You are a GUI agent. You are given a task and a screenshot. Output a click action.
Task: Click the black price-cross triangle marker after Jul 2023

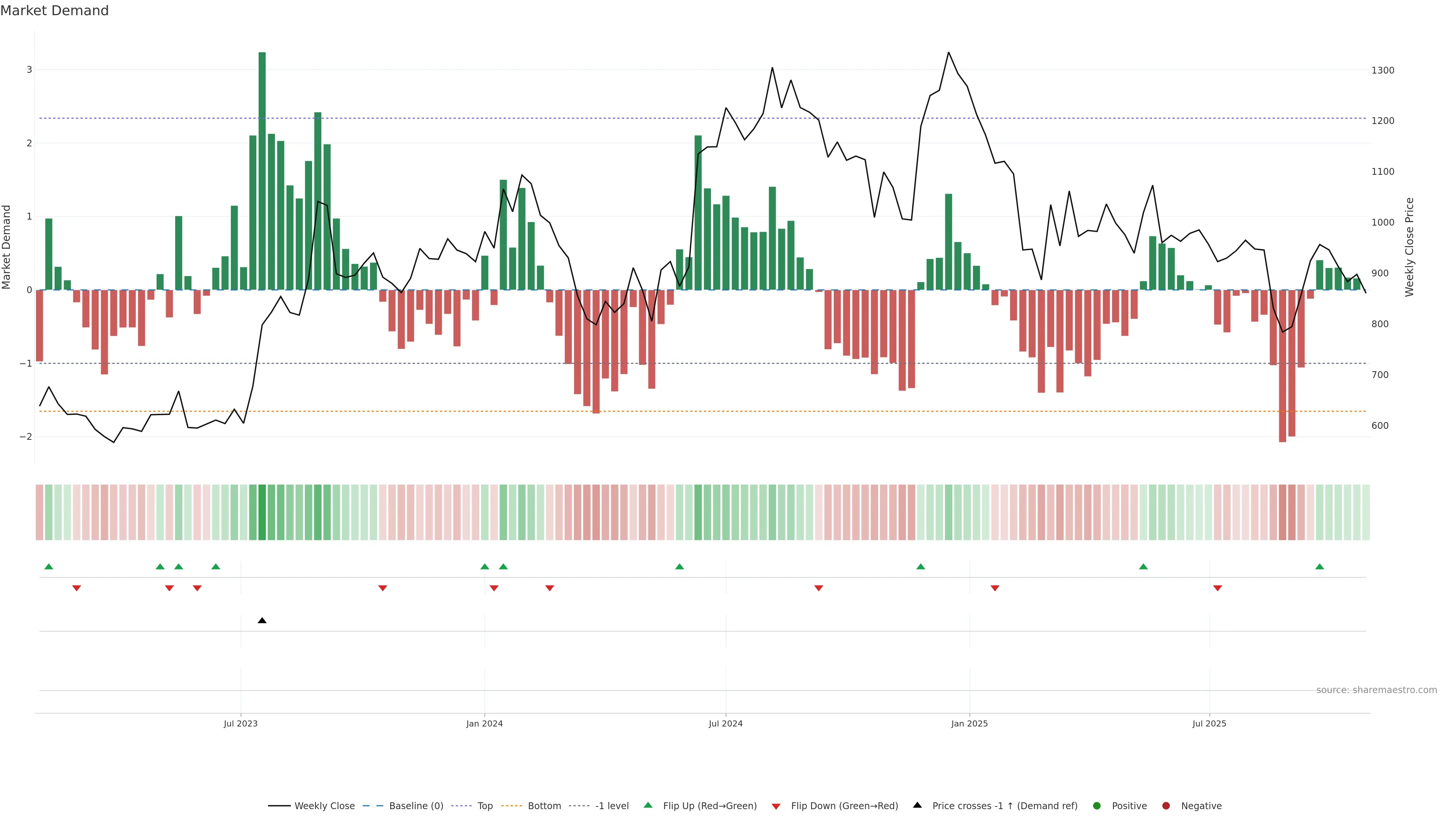[x=262, y=621]
